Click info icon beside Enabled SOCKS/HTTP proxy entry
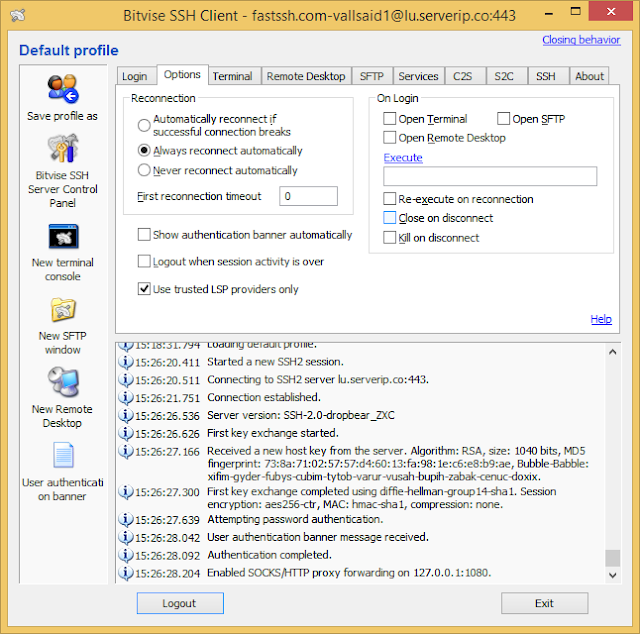640x634 pixels. tap(125, 573)
